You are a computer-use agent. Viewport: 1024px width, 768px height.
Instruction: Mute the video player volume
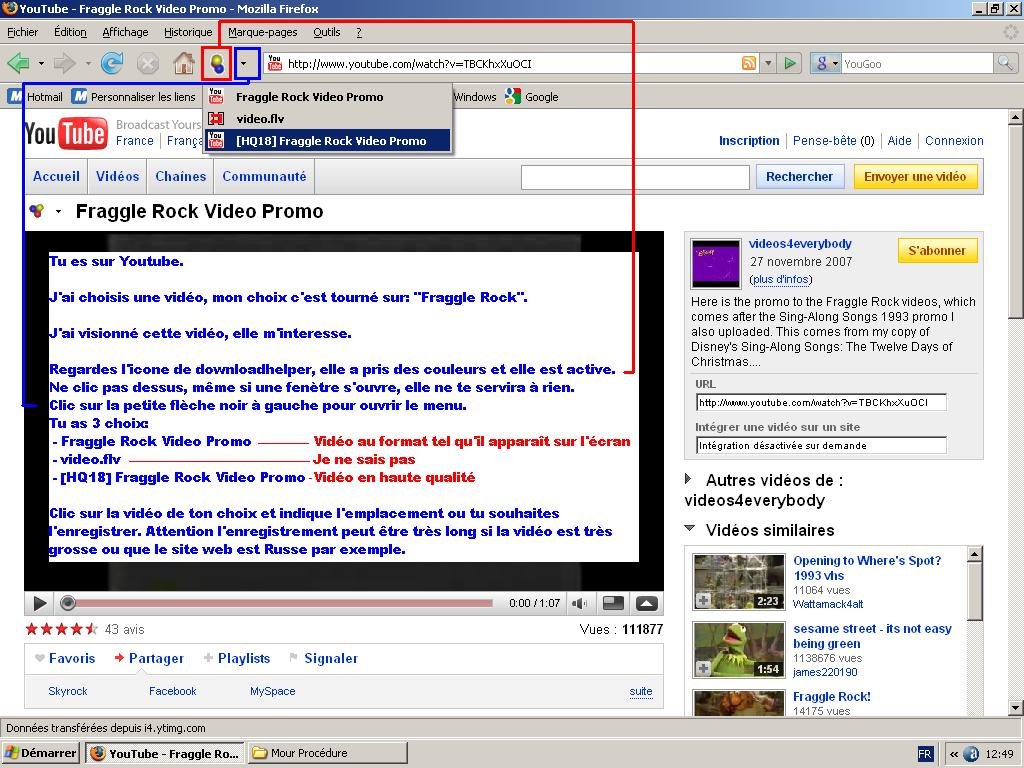pos(578,603)
